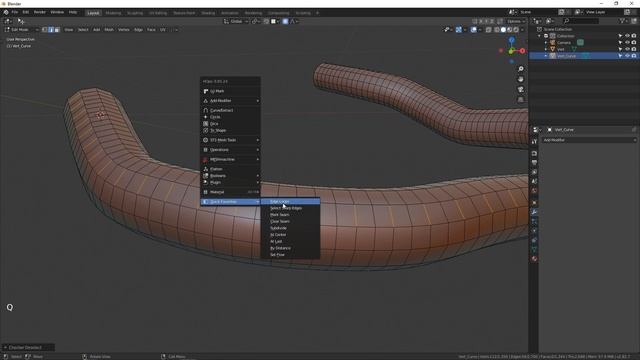This screenshot has height=360, width=640.
Task: Toggle snapping magnet icon
Action: 266,21
